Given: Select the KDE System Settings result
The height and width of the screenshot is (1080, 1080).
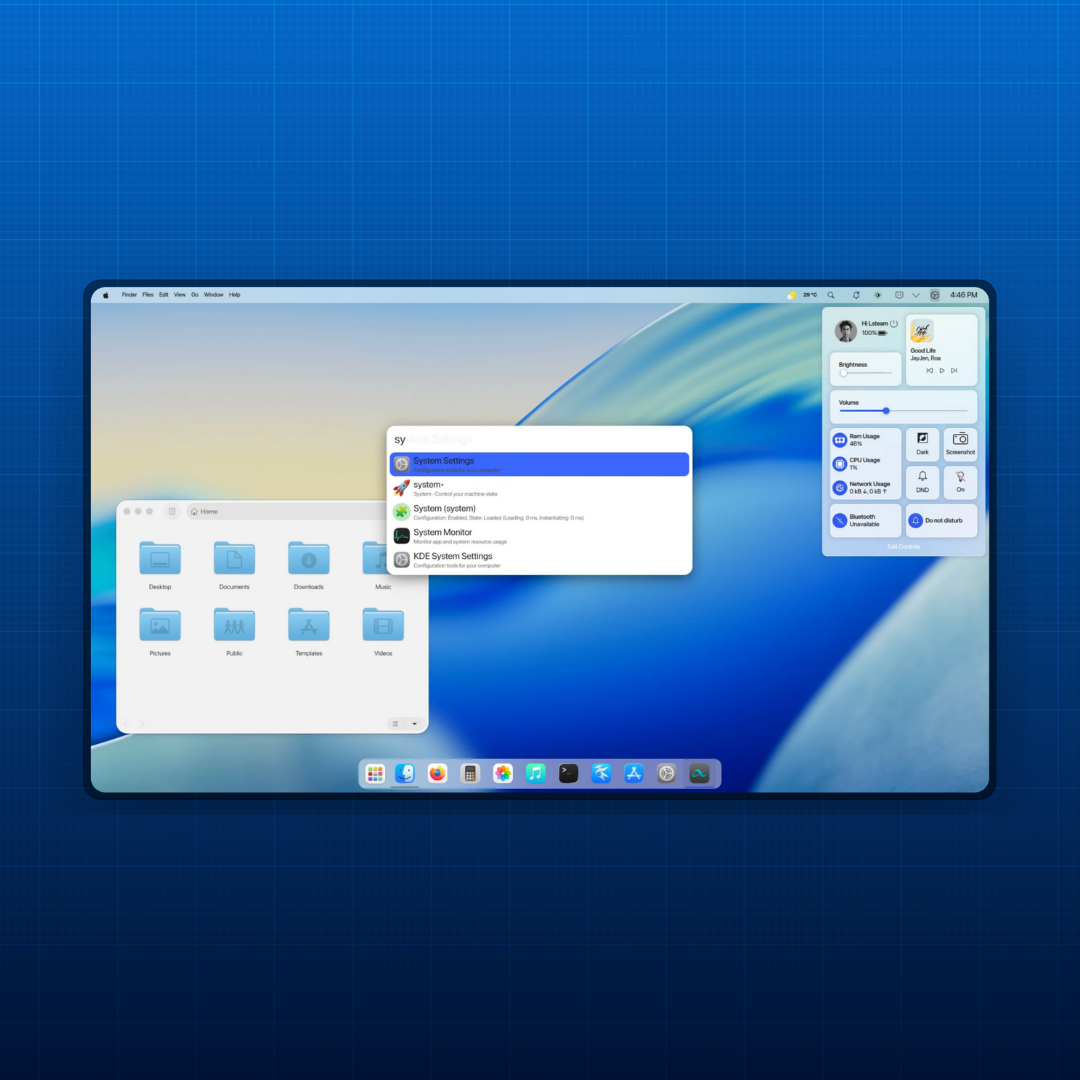Looking at the screenshot, I should [x=539, y=560].
